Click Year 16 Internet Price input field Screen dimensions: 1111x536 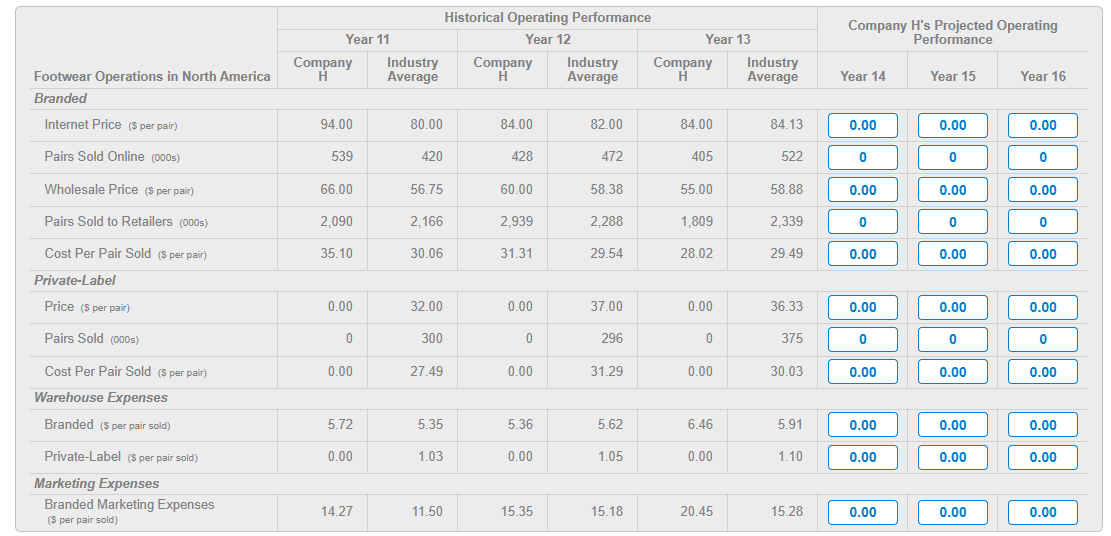click(x=1042, y=125)
